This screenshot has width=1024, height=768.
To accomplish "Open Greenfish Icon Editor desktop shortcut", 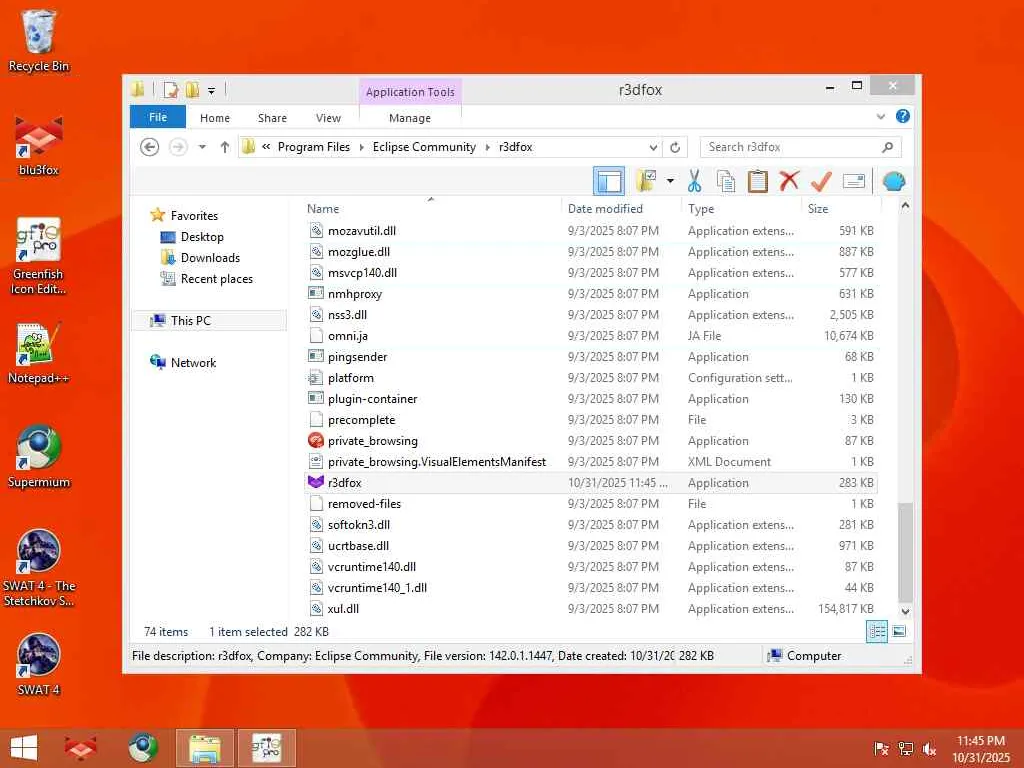I will pos(39,256).
